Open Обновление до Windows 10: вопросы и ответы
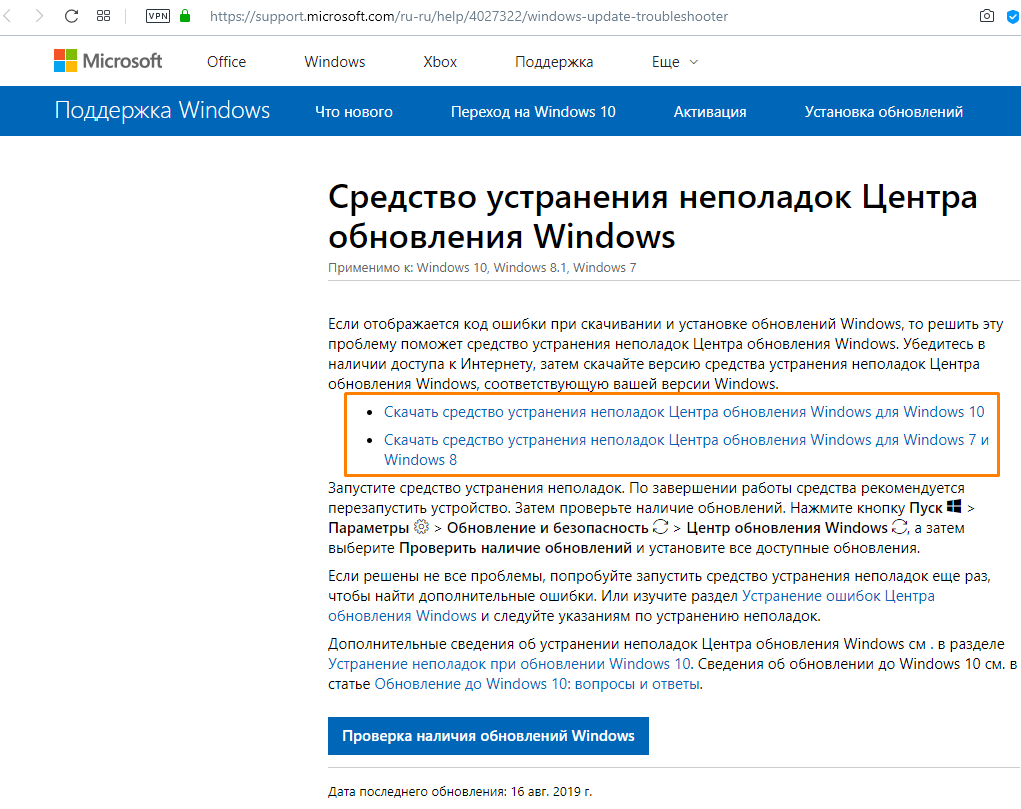The image size is (1021, 809). (537, 684)
